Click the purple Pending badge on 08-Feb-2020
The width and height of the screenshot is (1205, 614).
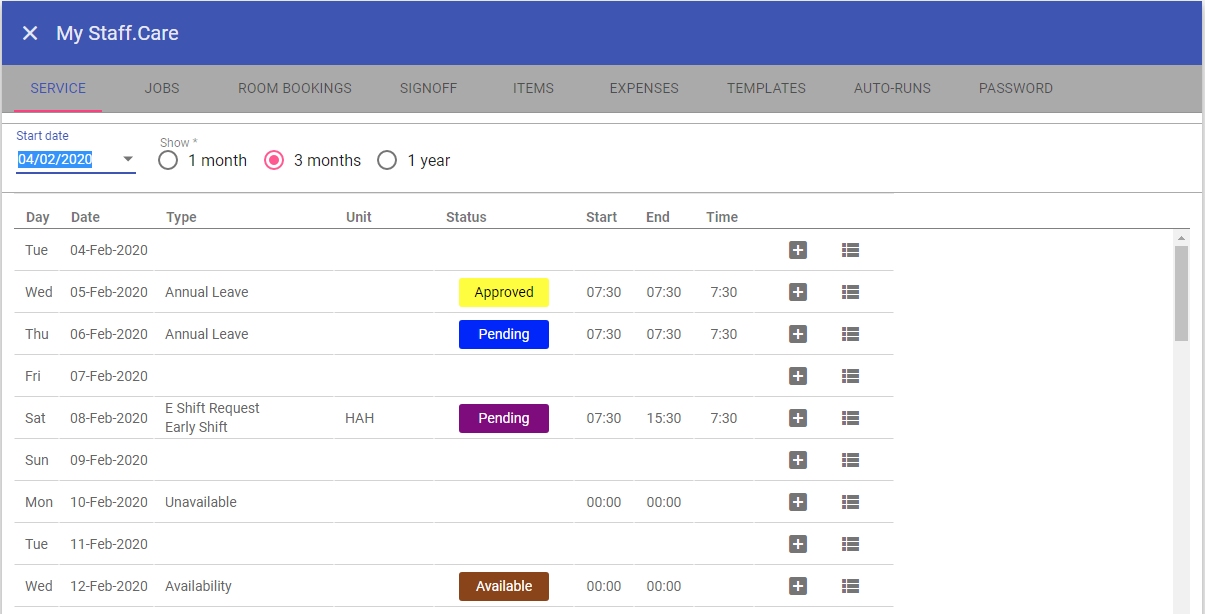pyautogui.click(x=504, y=418)
